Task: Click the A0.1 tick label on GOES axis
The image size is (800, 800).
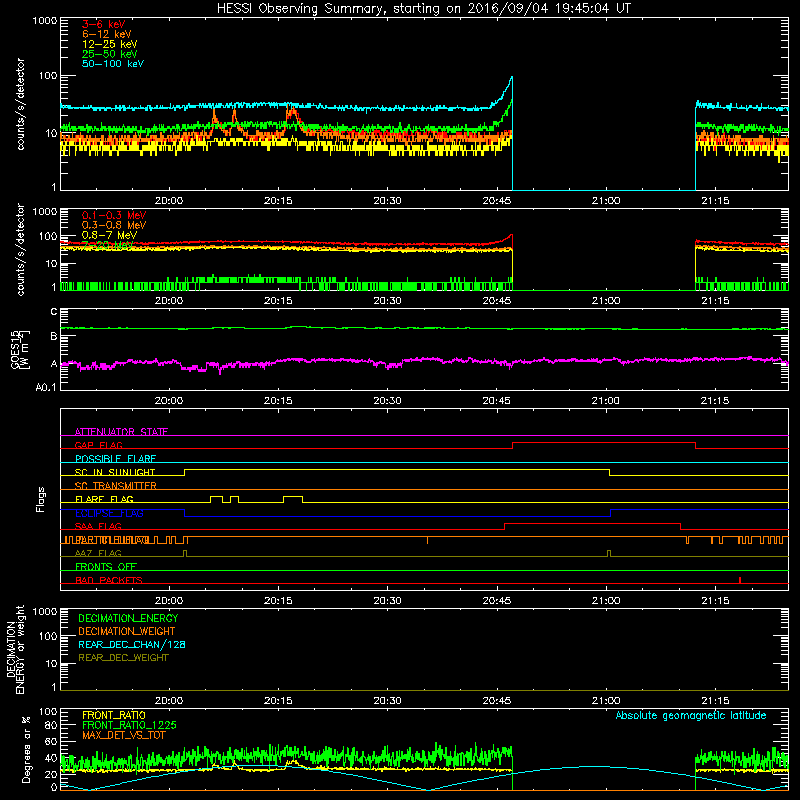Action: 46,387
